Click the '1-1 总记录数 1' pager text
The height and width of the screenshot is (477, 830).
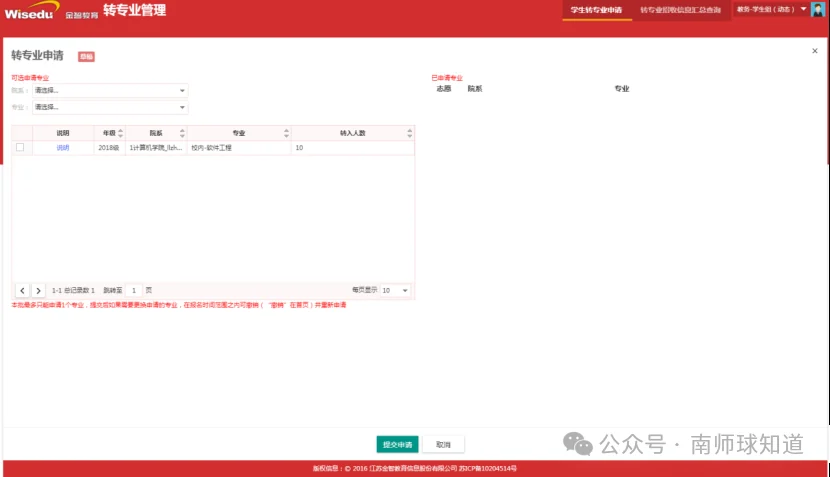73,290
